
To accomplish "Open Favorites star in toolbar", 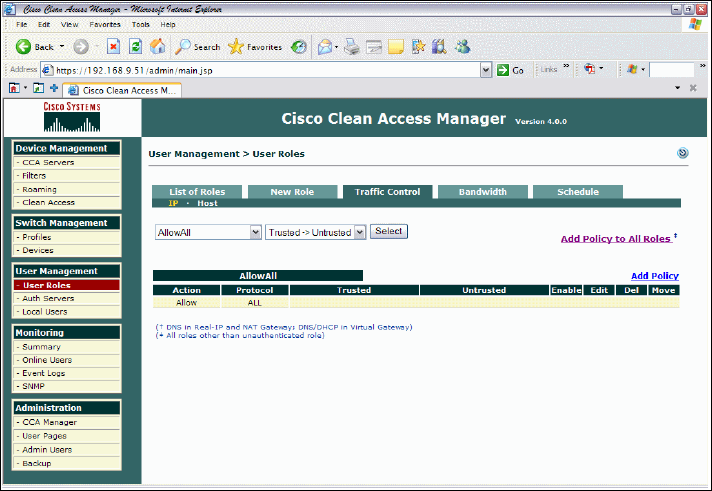I will pyautogui.click(x=254, y=46).
